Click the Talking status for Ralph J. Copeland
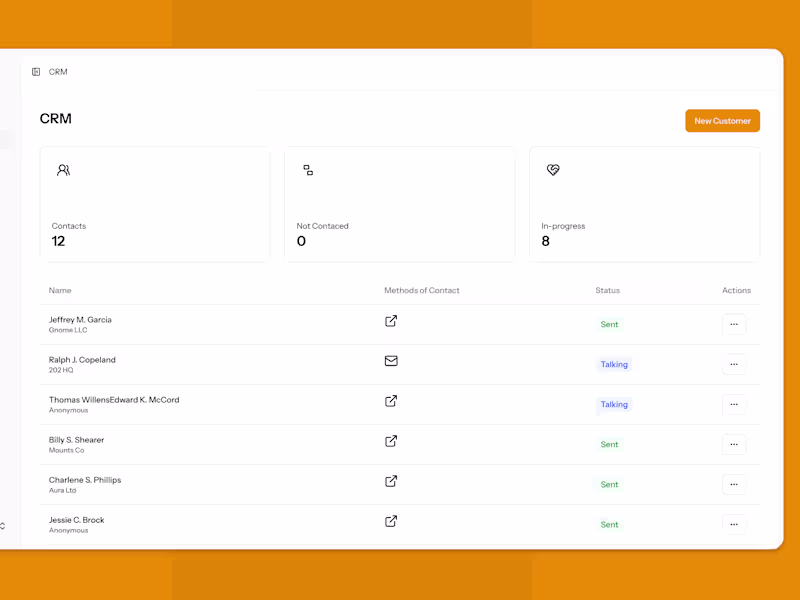 click(614, 364)
